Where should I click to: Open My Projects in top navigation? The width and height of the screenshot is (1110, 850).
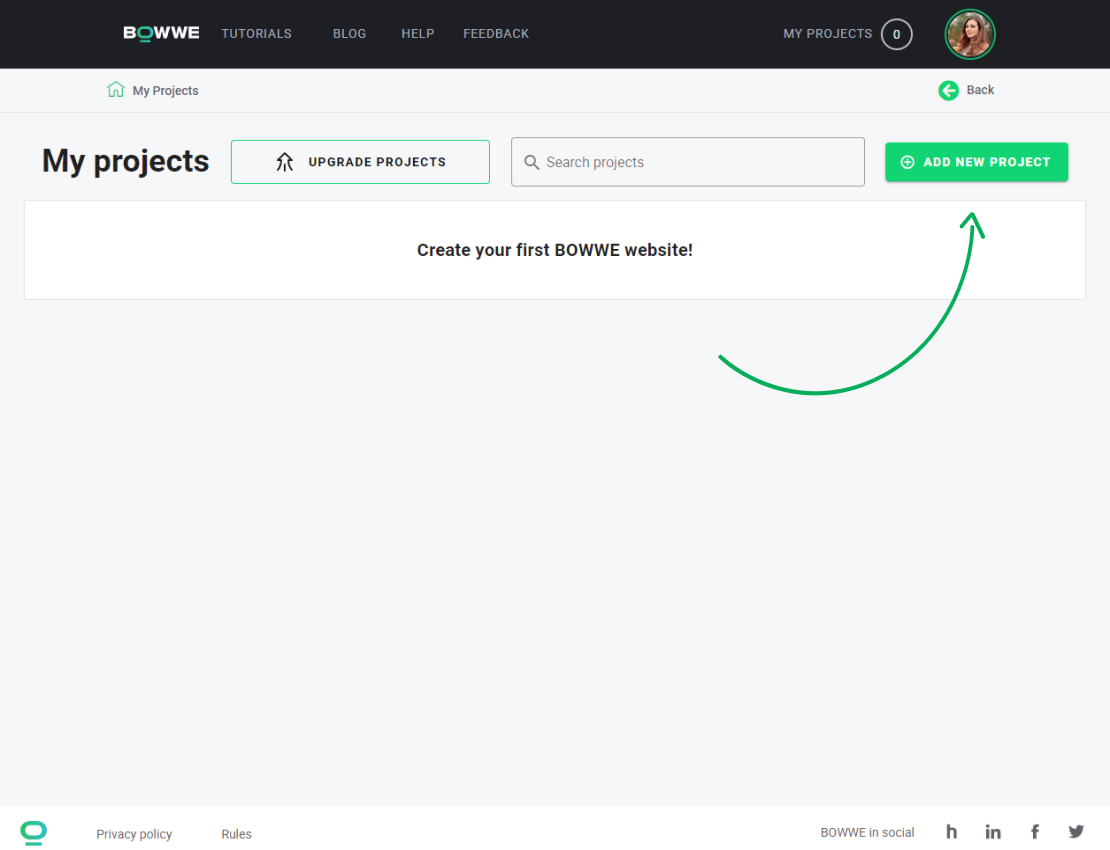point(828,33)
